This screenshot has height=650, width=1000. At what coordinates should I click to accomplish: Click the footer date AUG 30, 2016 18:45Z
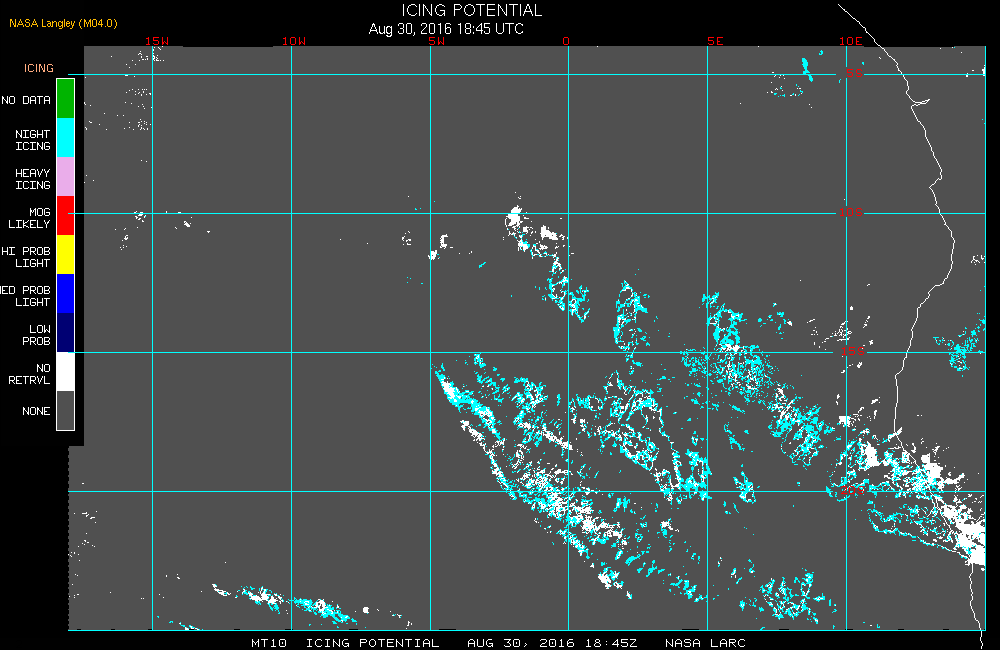click(x=552, y=643)
